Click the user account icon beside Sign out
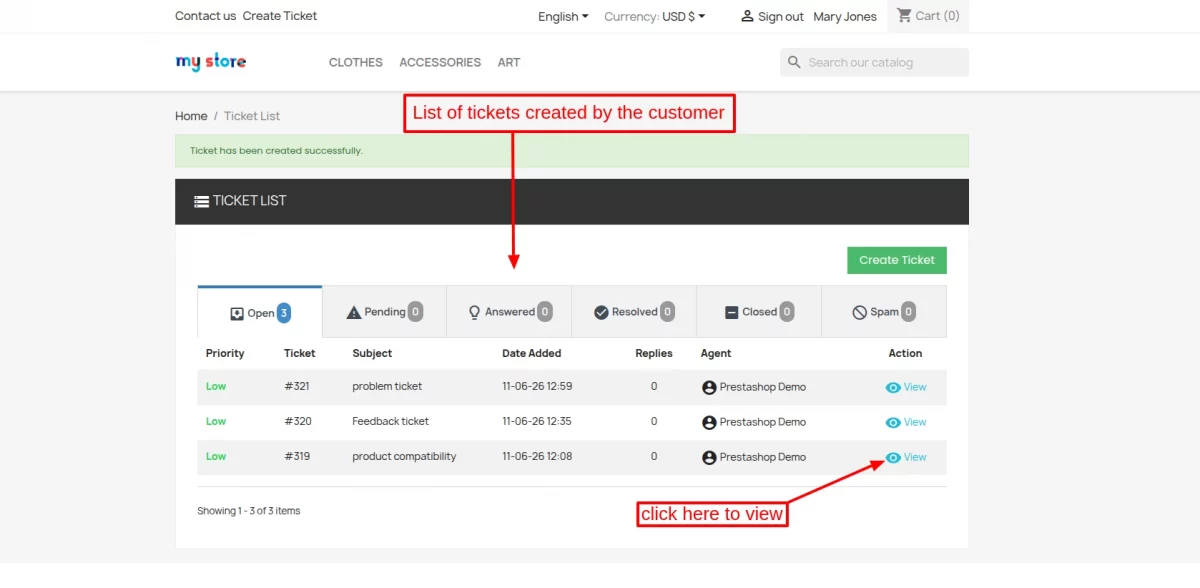1200x588 pixels. (747, 16)
